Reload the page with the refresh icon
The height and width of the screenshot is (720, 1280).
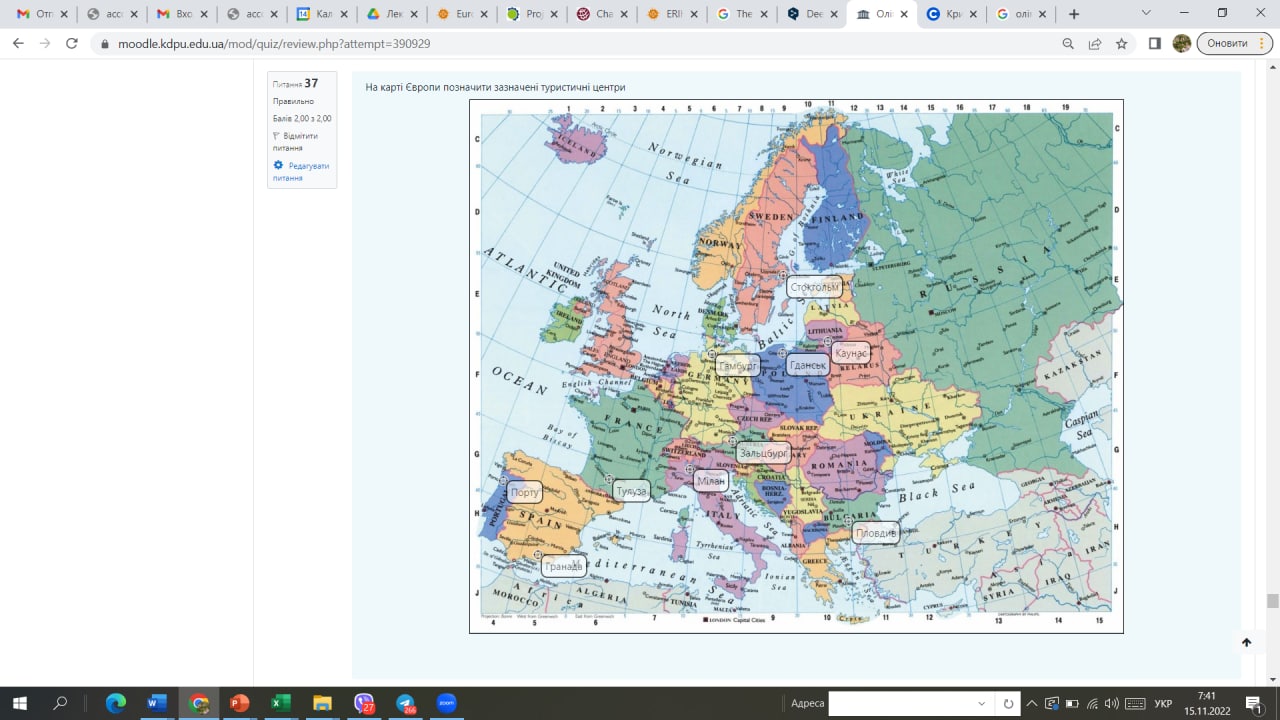71,44
